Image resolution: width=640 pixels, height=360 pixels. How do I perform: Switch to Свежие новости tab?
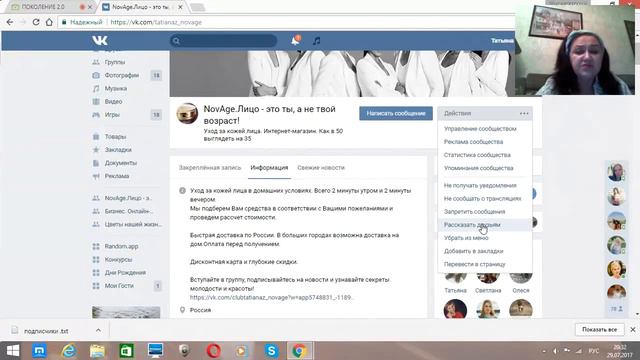[x=321, y=167]
